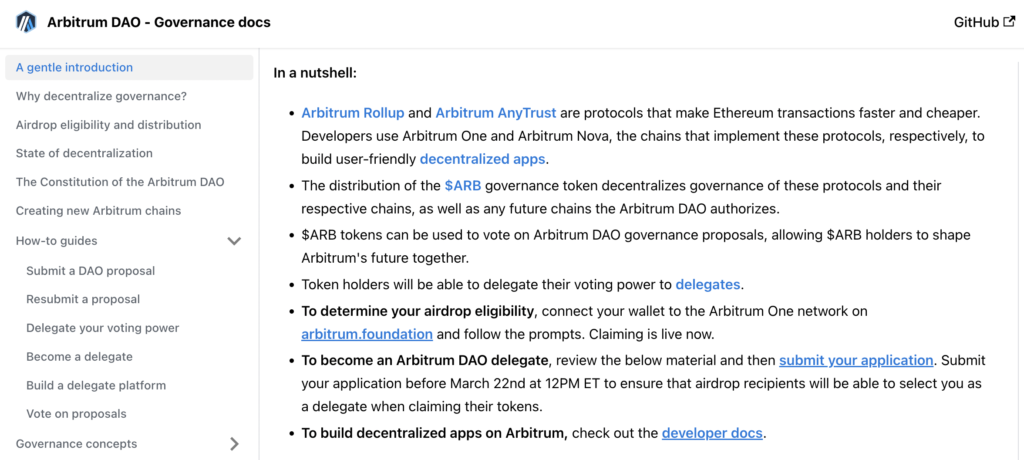Open Delegate your voting power guide
This screenshot has width=1024, height=460.
coord(102,328)
